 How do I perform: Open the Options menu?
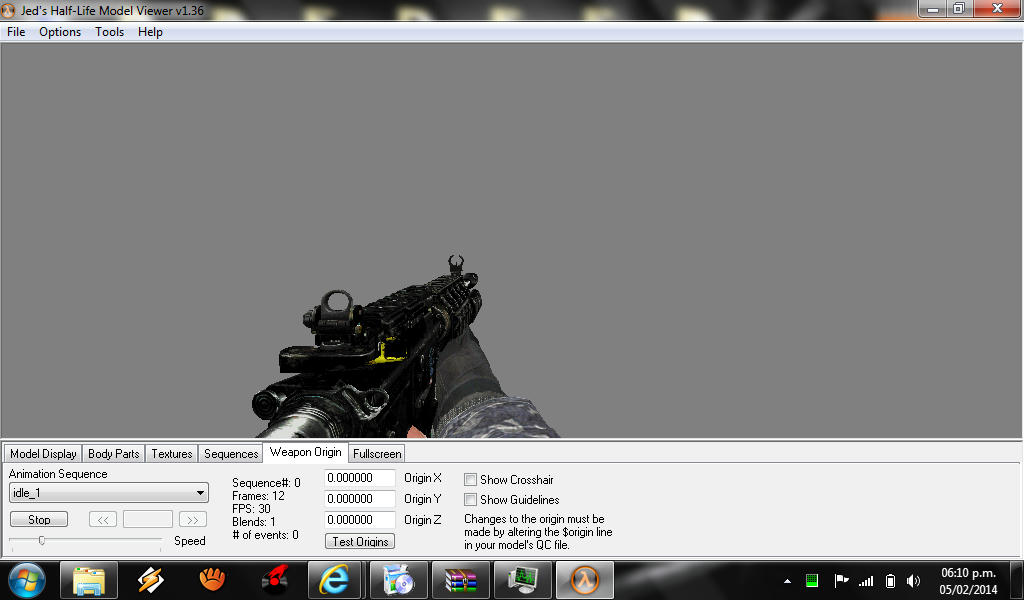[x=60, y=32]
